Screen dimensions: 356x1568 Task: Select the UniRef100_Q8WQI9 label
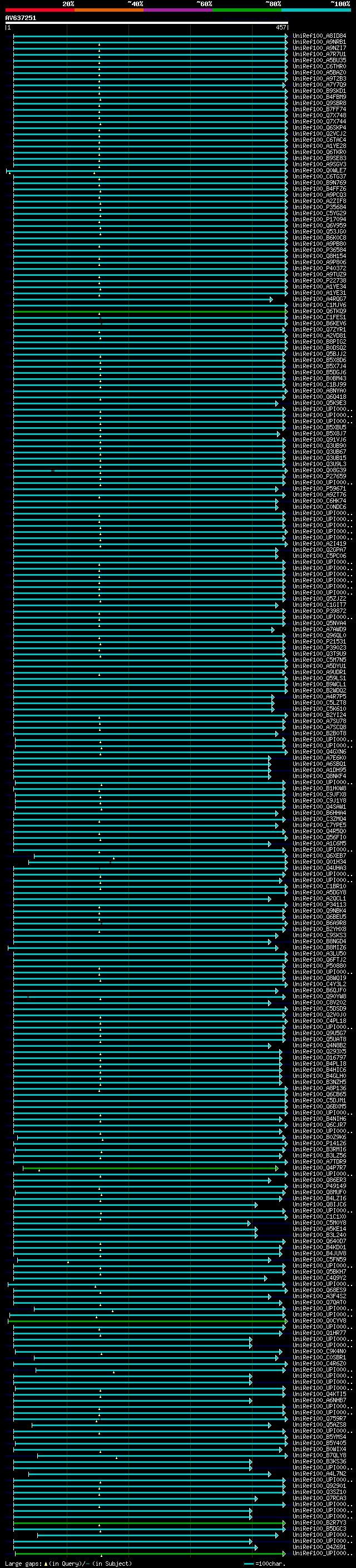(x=319, y=977)
